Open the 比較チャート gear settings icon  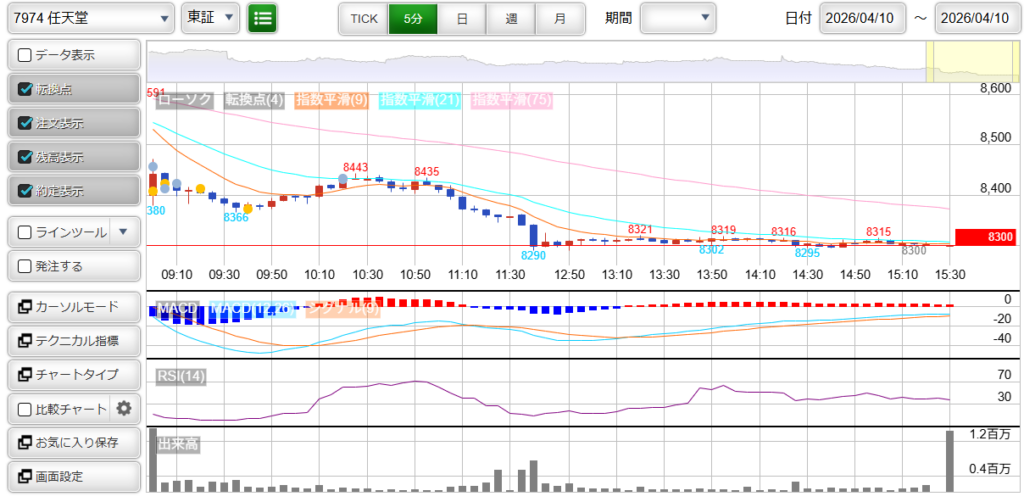[x=124, y=408]
